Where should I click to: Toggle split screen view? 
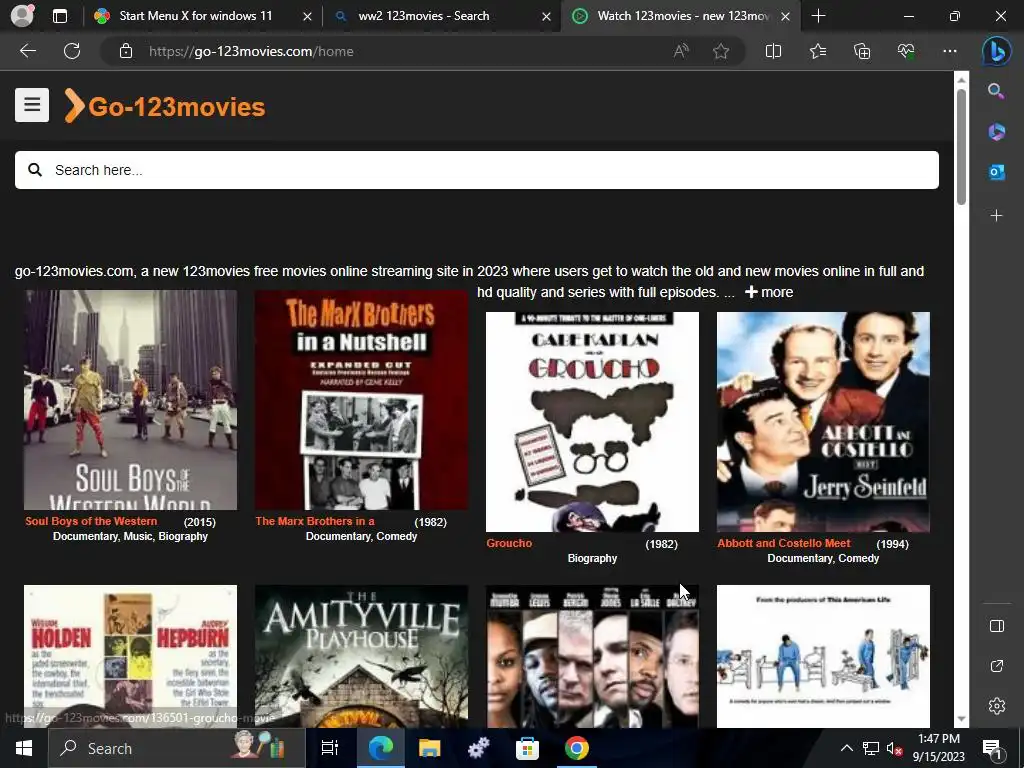click(x=773, y=51)
